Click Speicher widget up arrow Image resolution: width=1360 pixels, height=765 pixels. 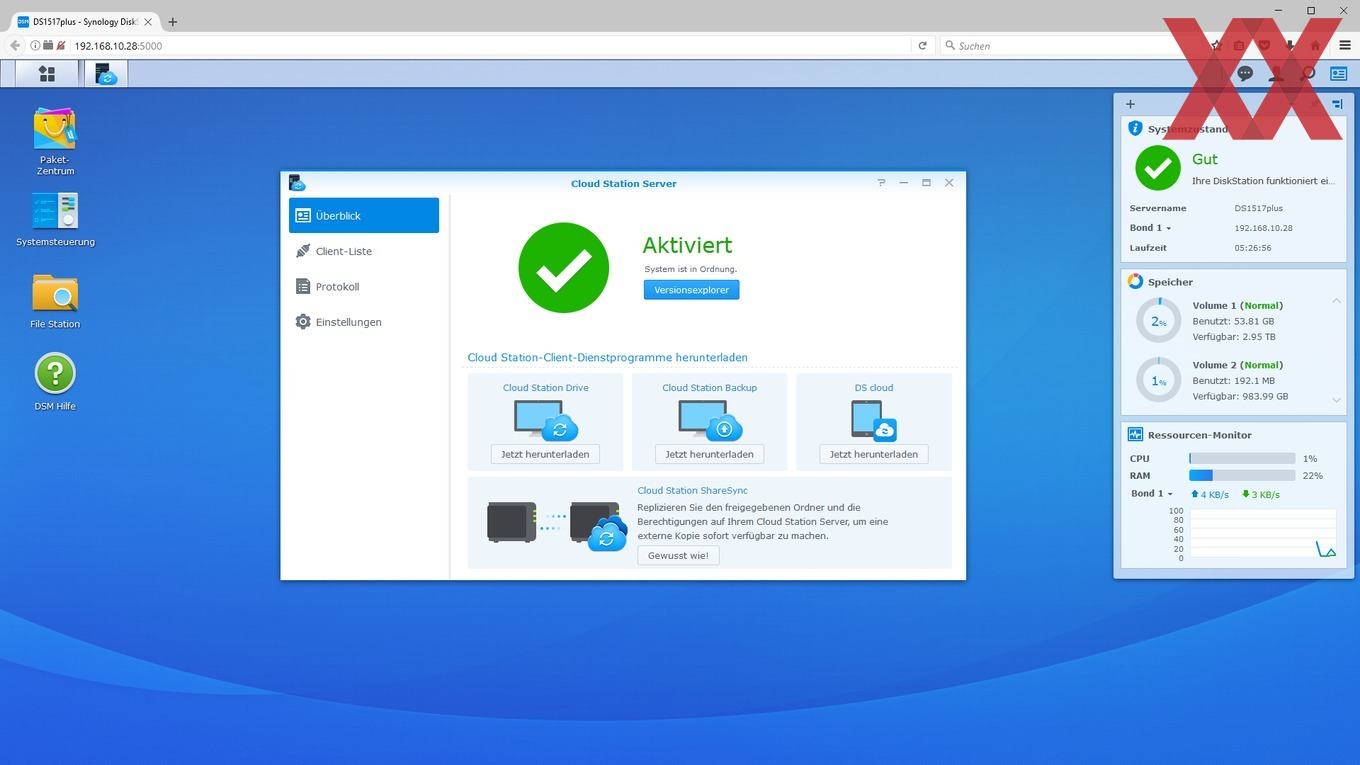(x=1336, y=301)
